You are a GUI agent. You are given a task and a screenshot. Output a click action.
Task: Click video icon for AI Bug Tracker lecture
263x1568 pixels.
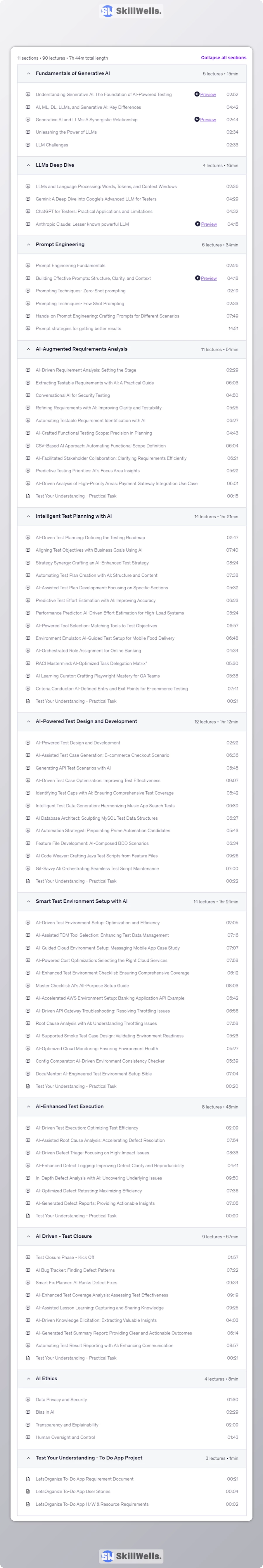(x=28, y=1270)
